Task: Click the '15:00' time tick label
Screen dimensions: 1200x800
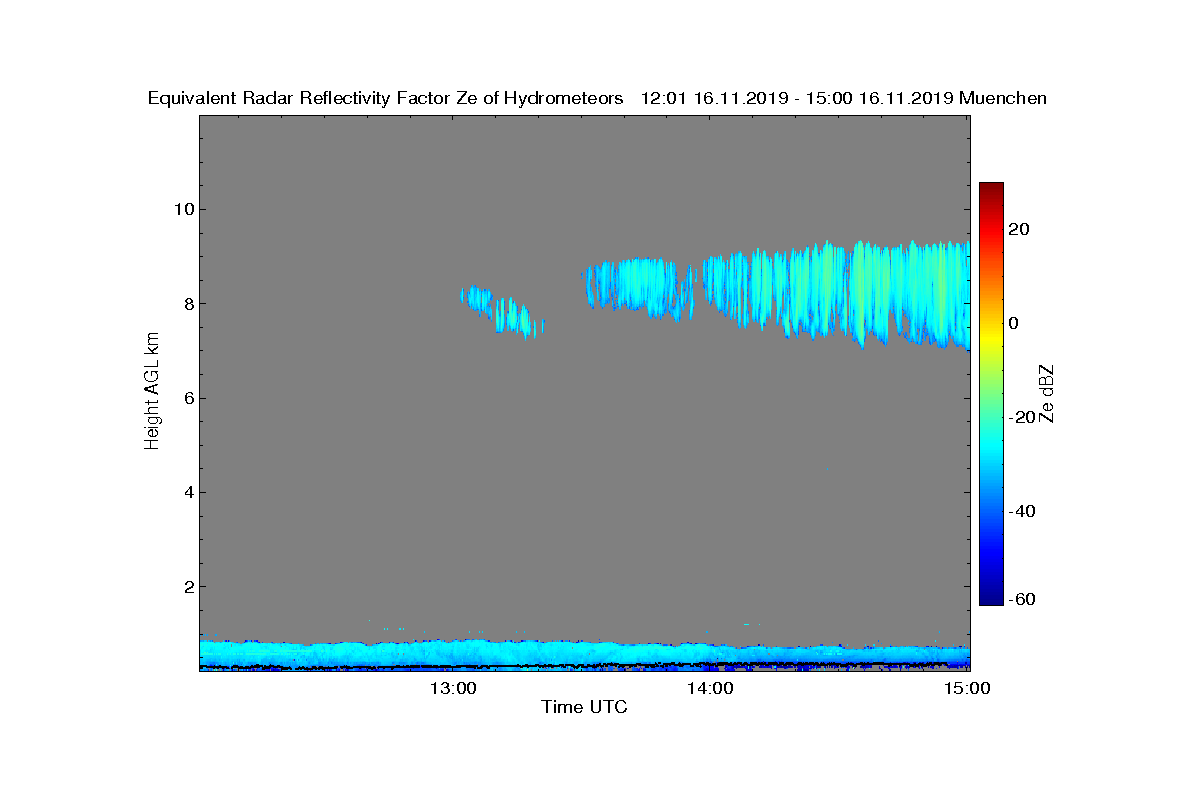Action: [x=968, y=688]
